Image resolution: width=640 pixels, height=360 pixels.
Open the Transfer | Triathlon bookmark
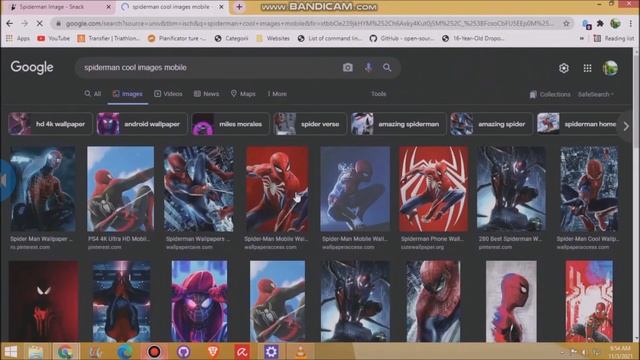pos(109,38)
